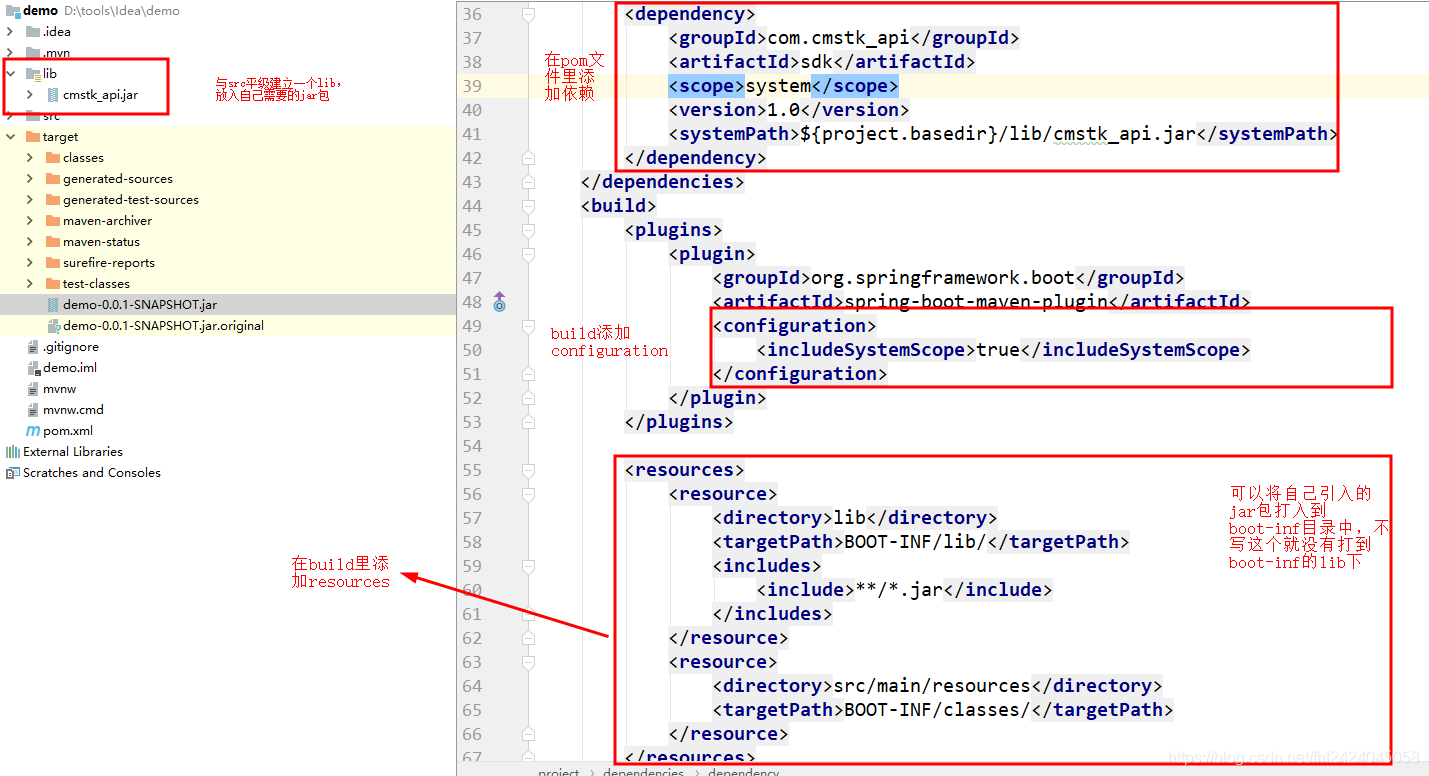The image size is (1429, 776).
Task: Click line number 39 in gutter
Action: click(x=471, y=86)
